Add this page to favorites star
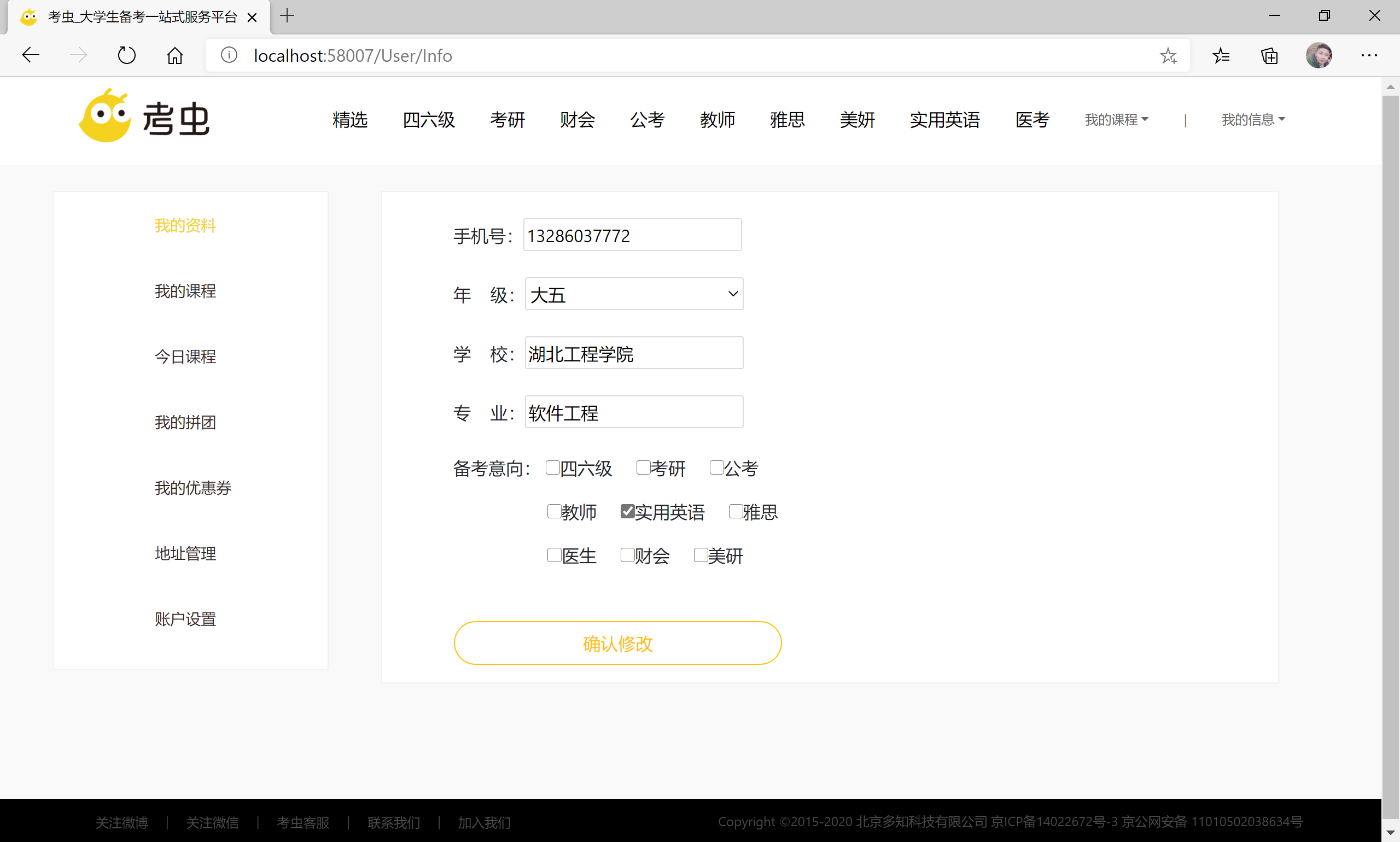 point(1168,56)
